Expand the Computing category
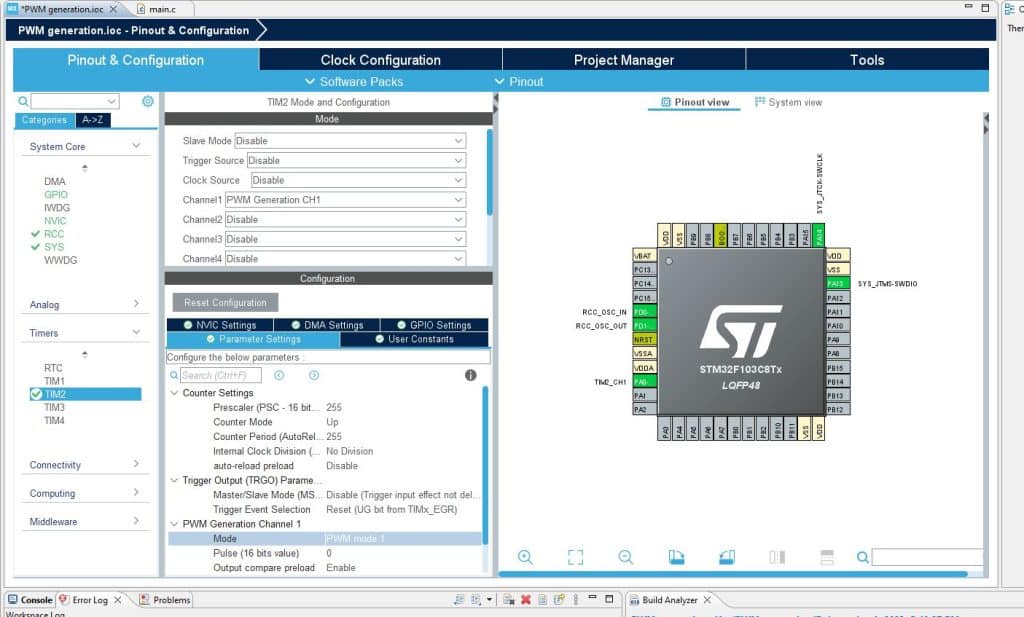The image size is (1024, 617). coord(85,493)
